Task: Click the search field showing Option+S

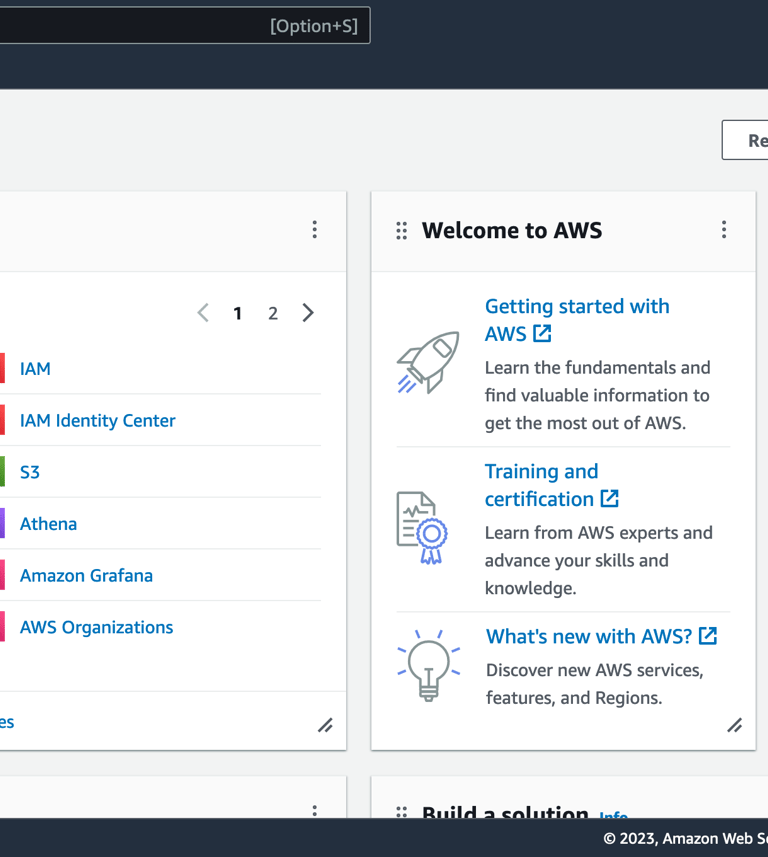Action: (180, 26)
